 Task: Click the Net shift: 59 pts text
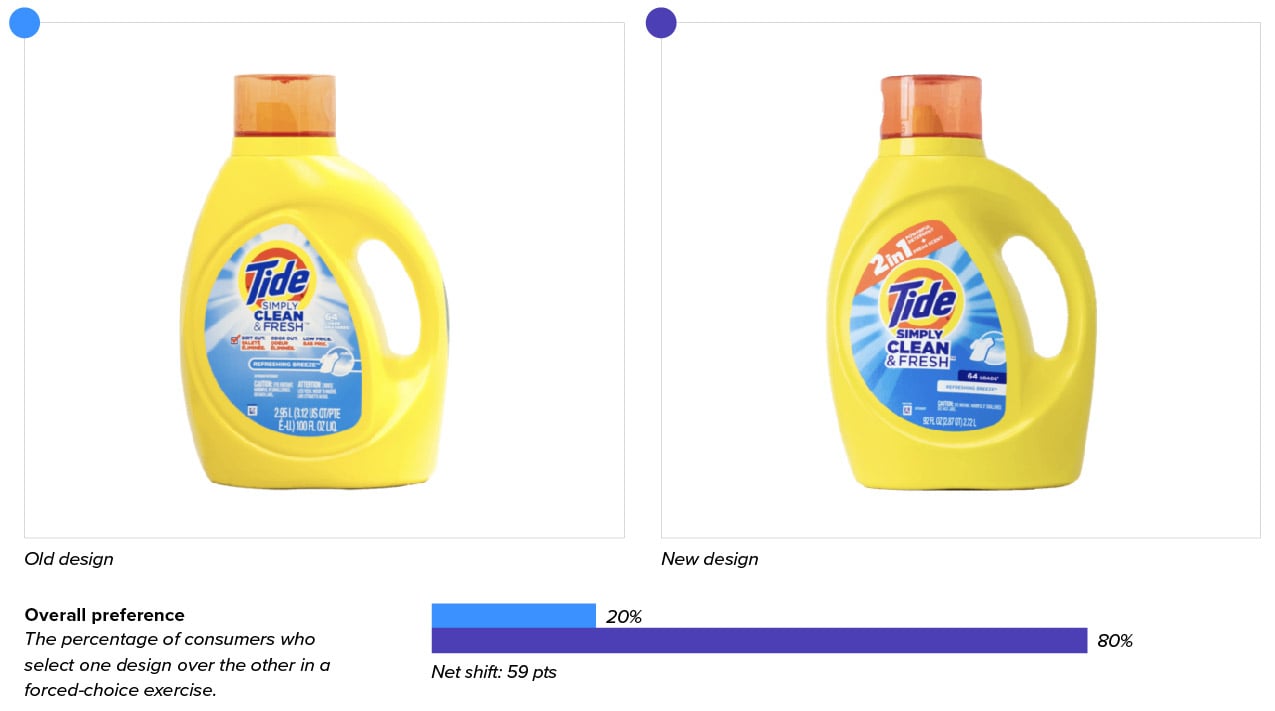pos(494,672)
